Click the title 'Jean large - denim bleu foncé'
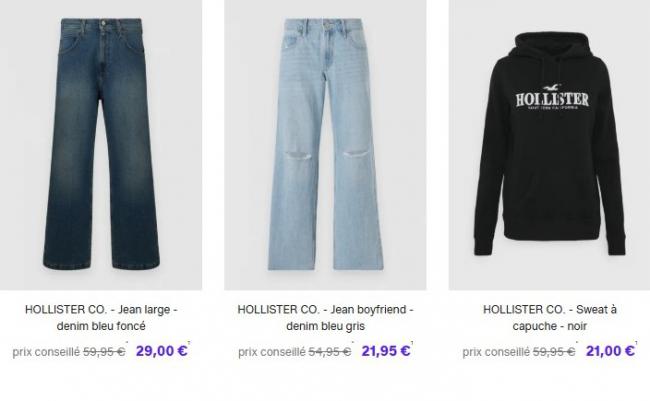 click(101, 318)
